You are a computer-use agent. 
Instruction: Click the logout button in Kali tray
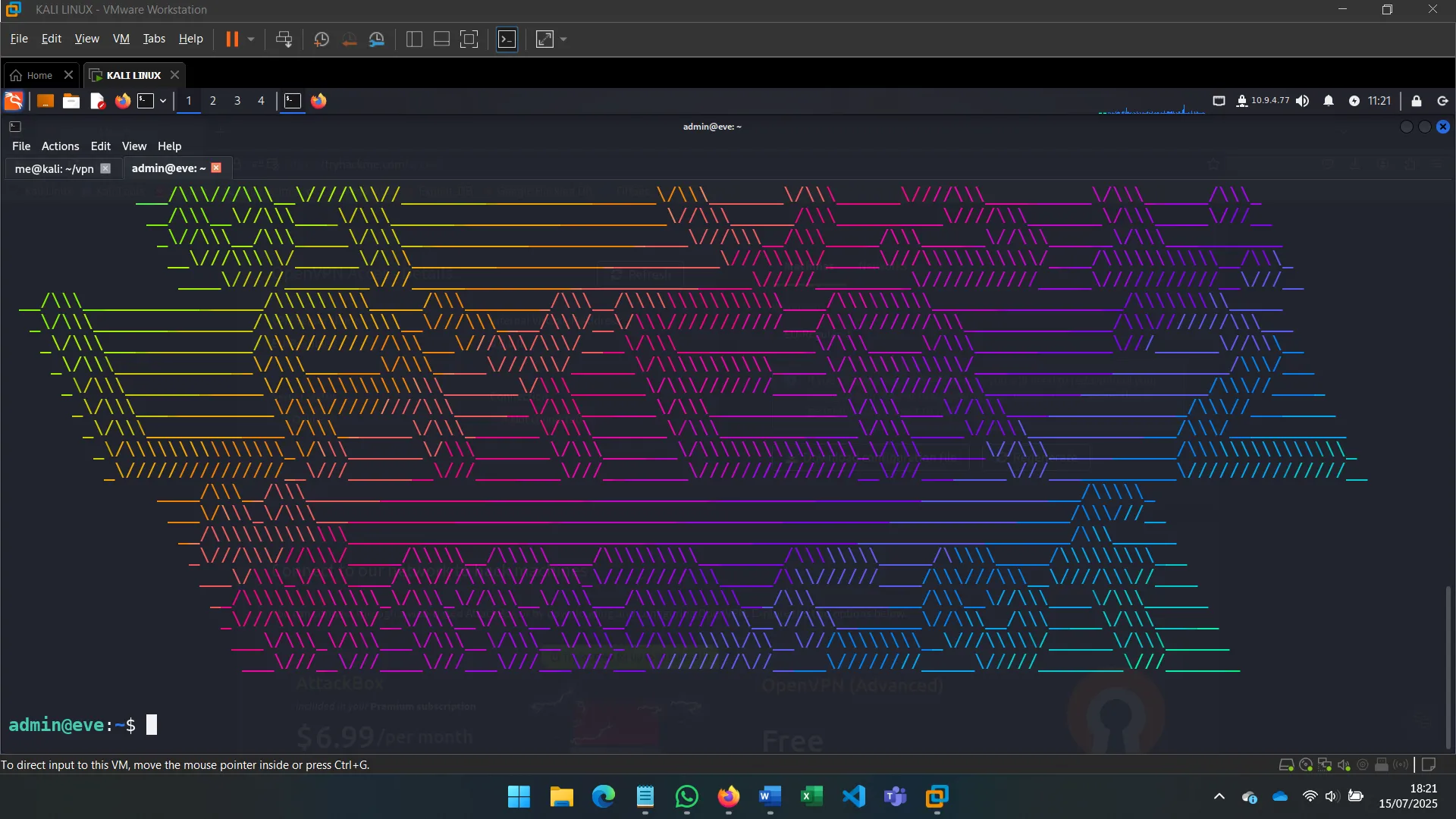(x=1442, y=101)
